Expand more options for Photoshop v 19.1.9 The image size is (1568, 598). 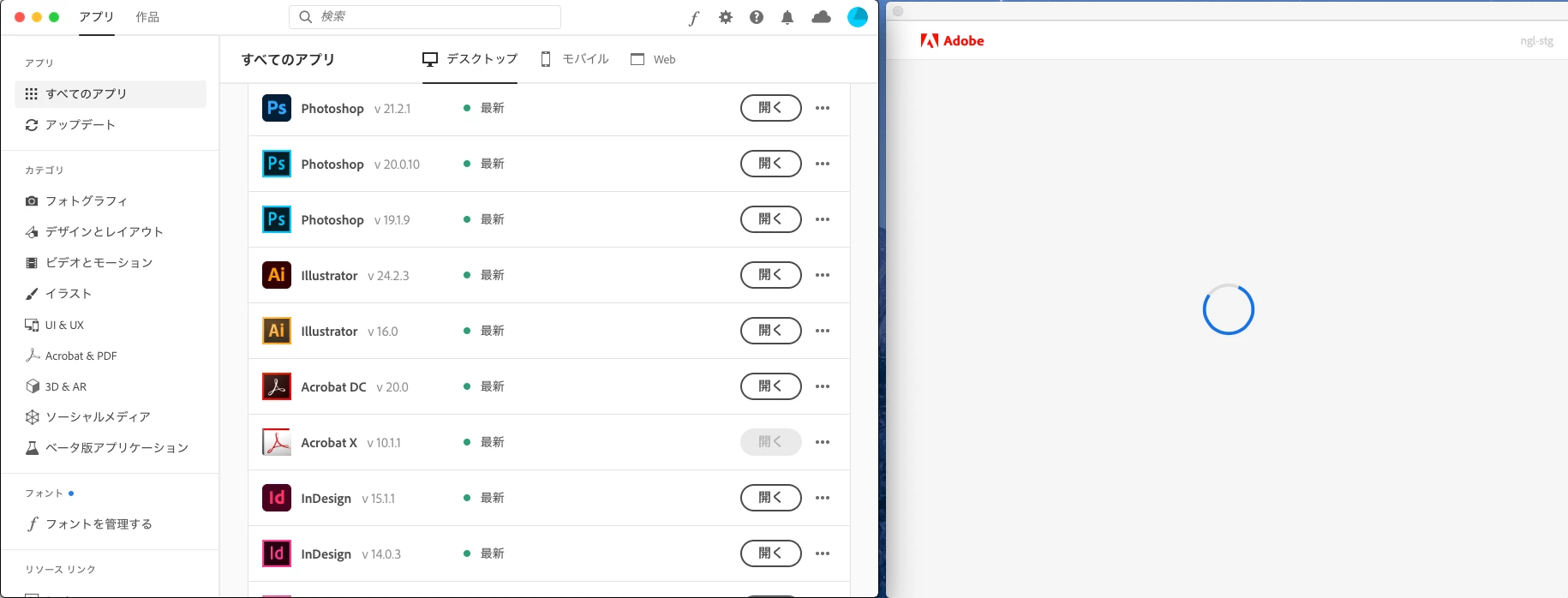823,219
